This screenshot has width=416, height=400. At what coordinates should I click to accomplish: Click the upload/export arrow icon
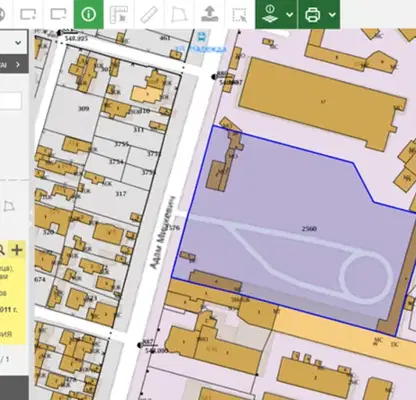pos(209,14)
